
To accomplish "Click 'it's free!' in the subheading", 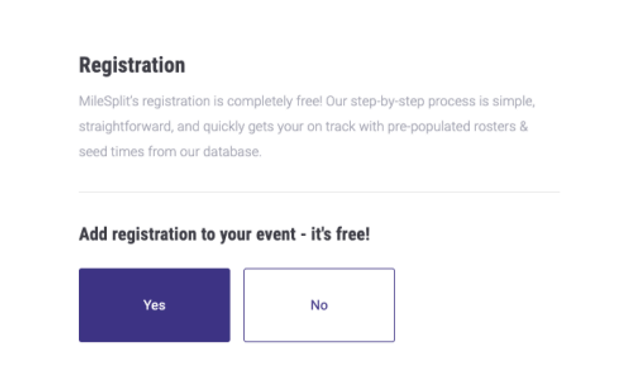I will tap(340, 234).
